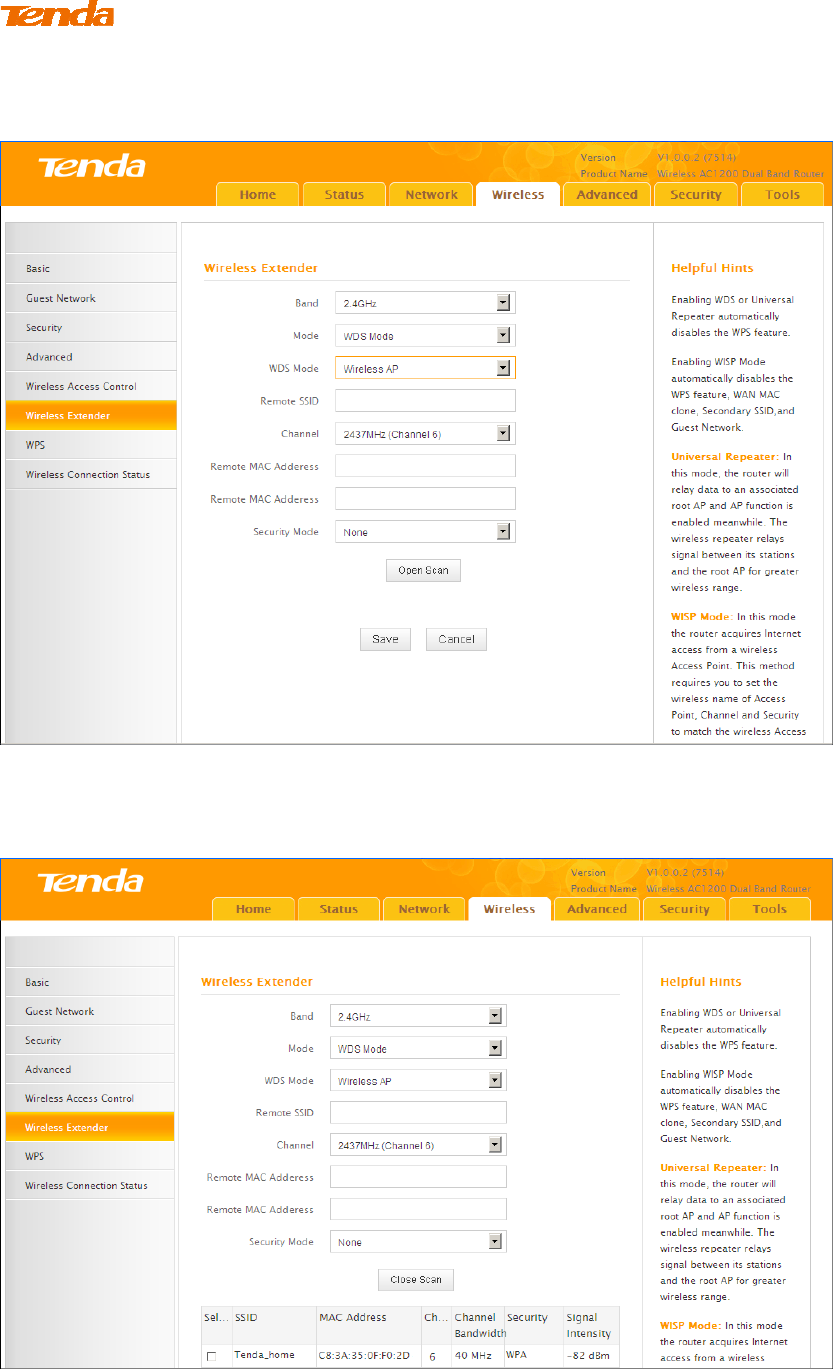The image size is (833, 1369).
Task: Open the Channel dropdown in the lower screenshot
Action: click(x=418, y=1145)
